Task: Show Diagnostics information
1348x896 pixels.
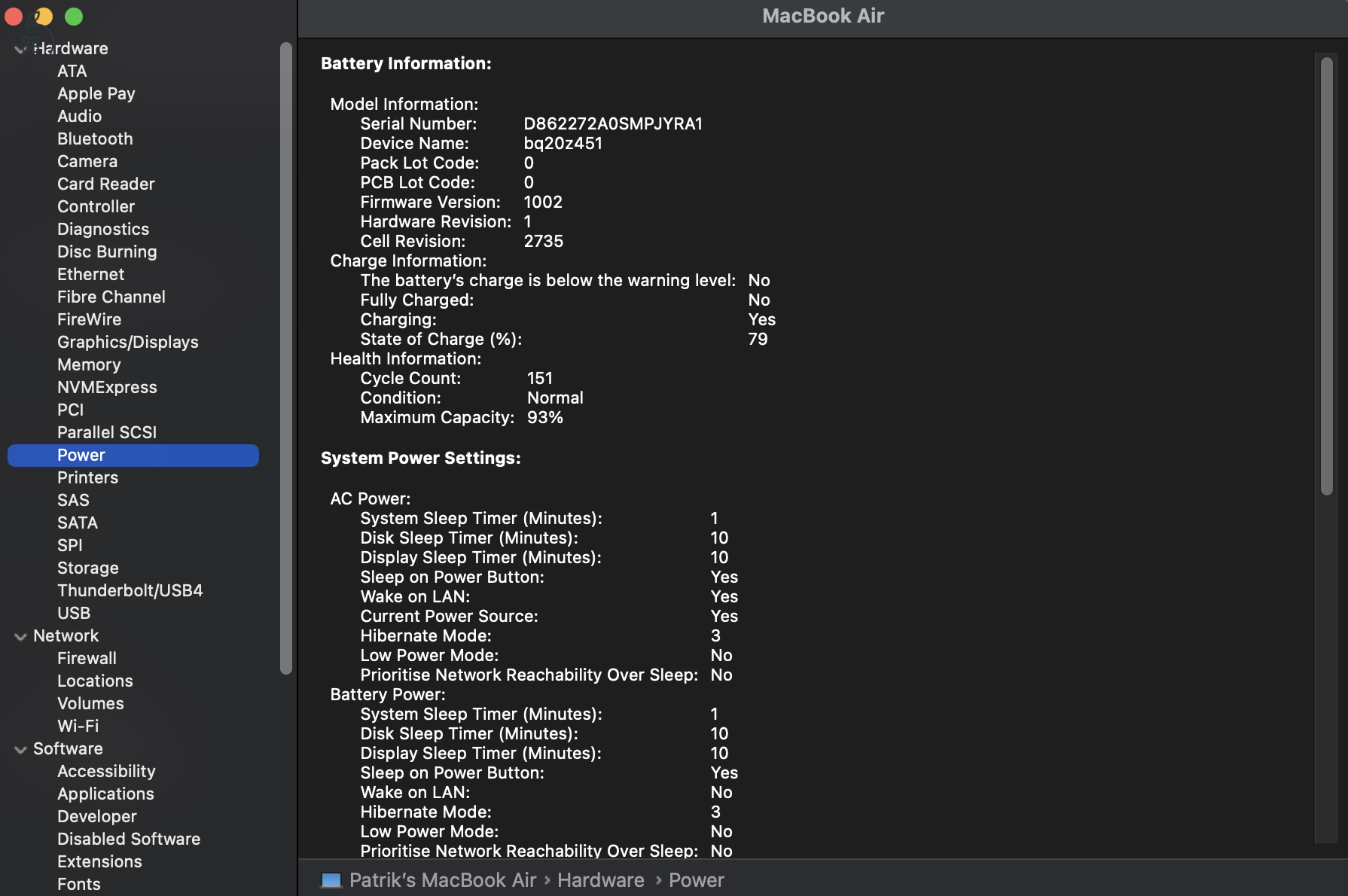Action: (x=103, y=229)
